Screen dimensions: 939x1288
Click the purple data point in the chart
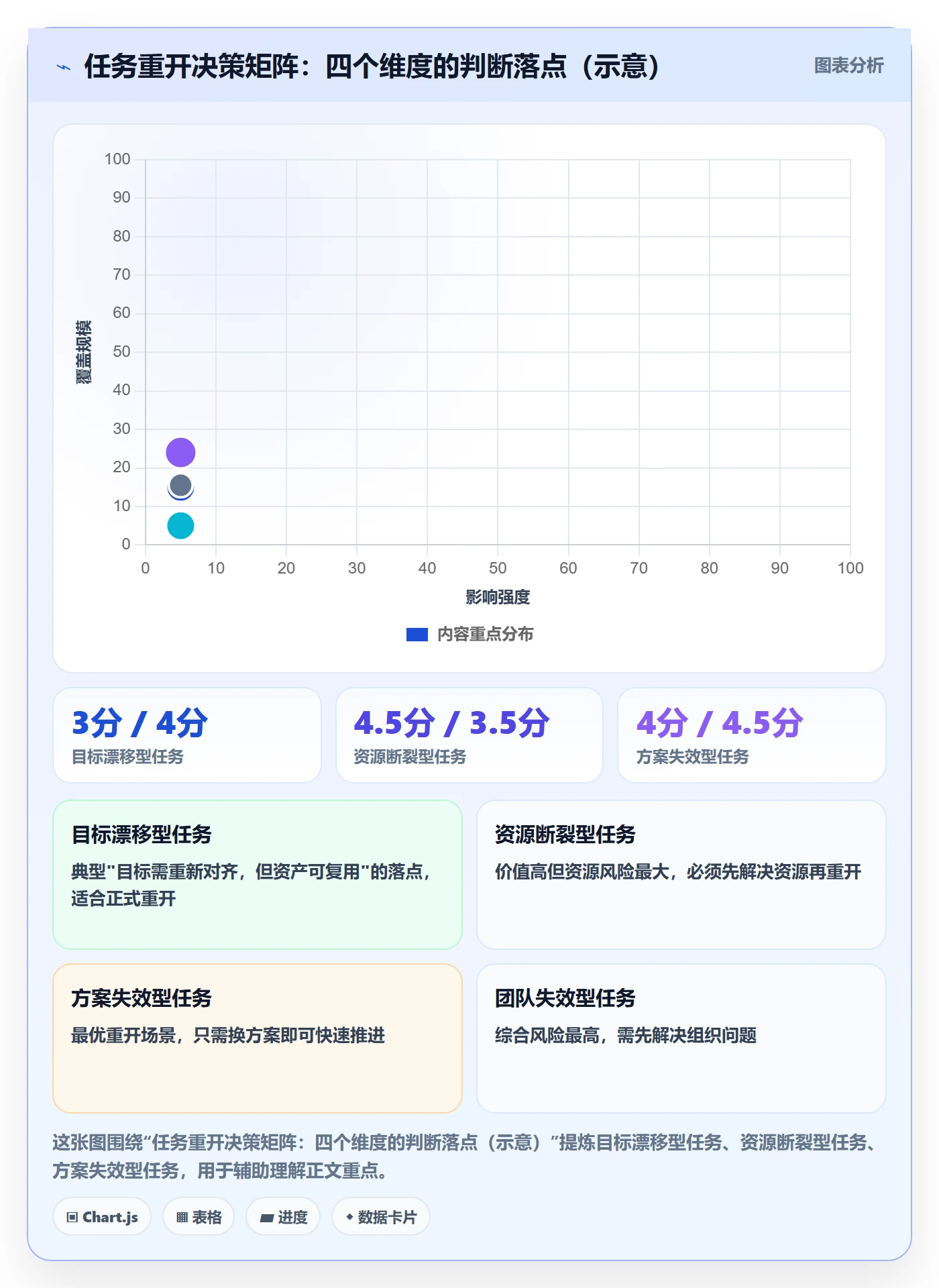[180, 452]
